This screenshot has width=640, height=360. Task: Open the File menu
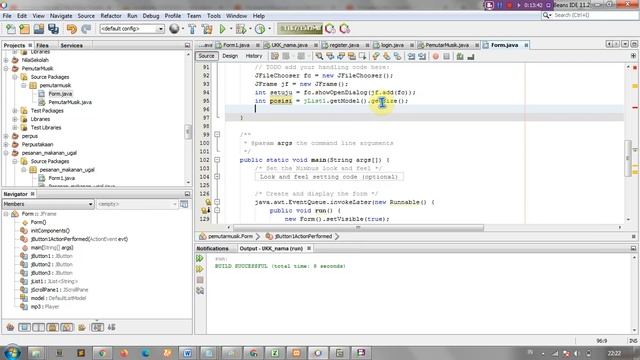[7, 16]
